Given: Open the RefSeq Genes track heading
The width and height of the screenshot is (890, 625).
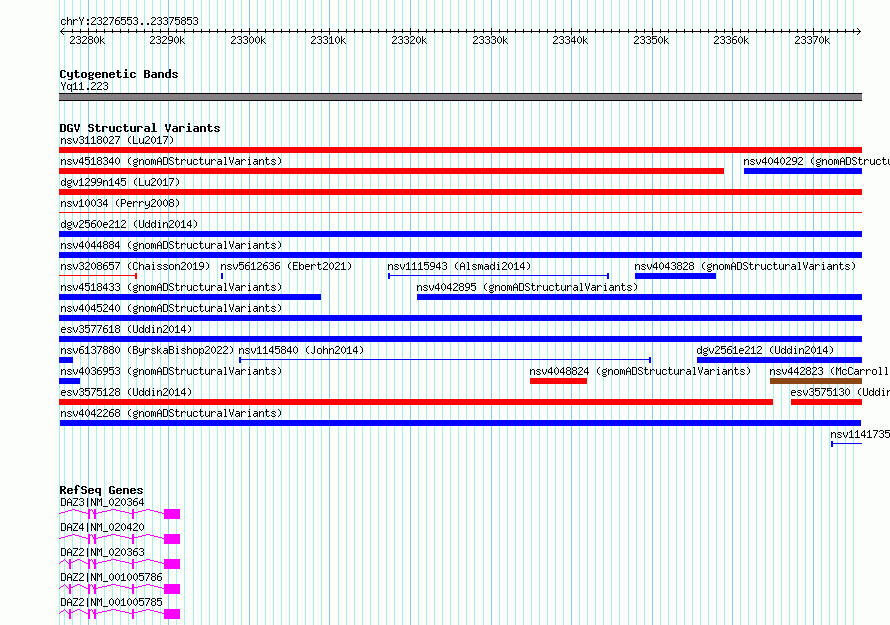Looking at the screenshot, I should (102, 490).
